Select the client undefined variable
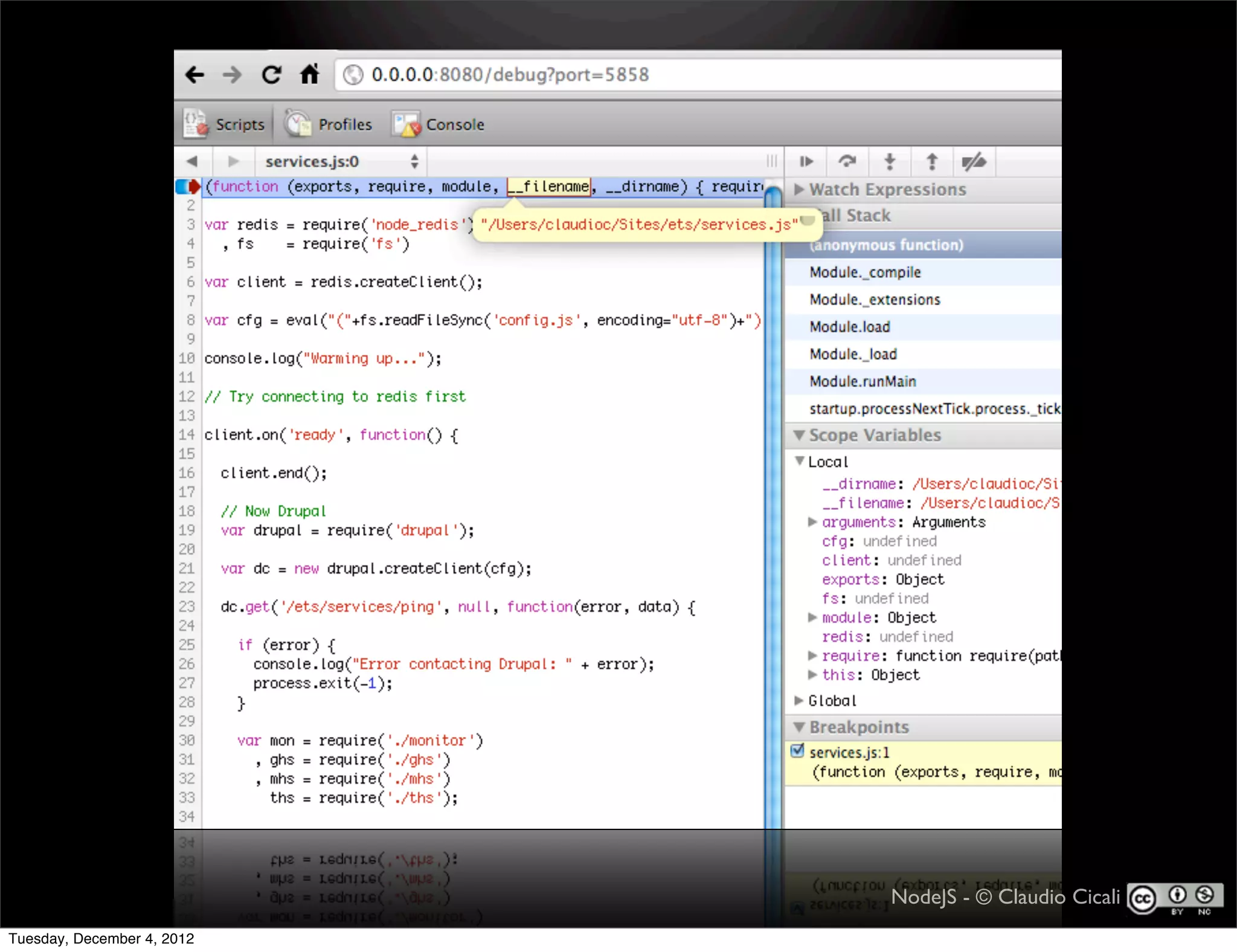The height and width of the screenshot is (952, 1237). point(892,561)
